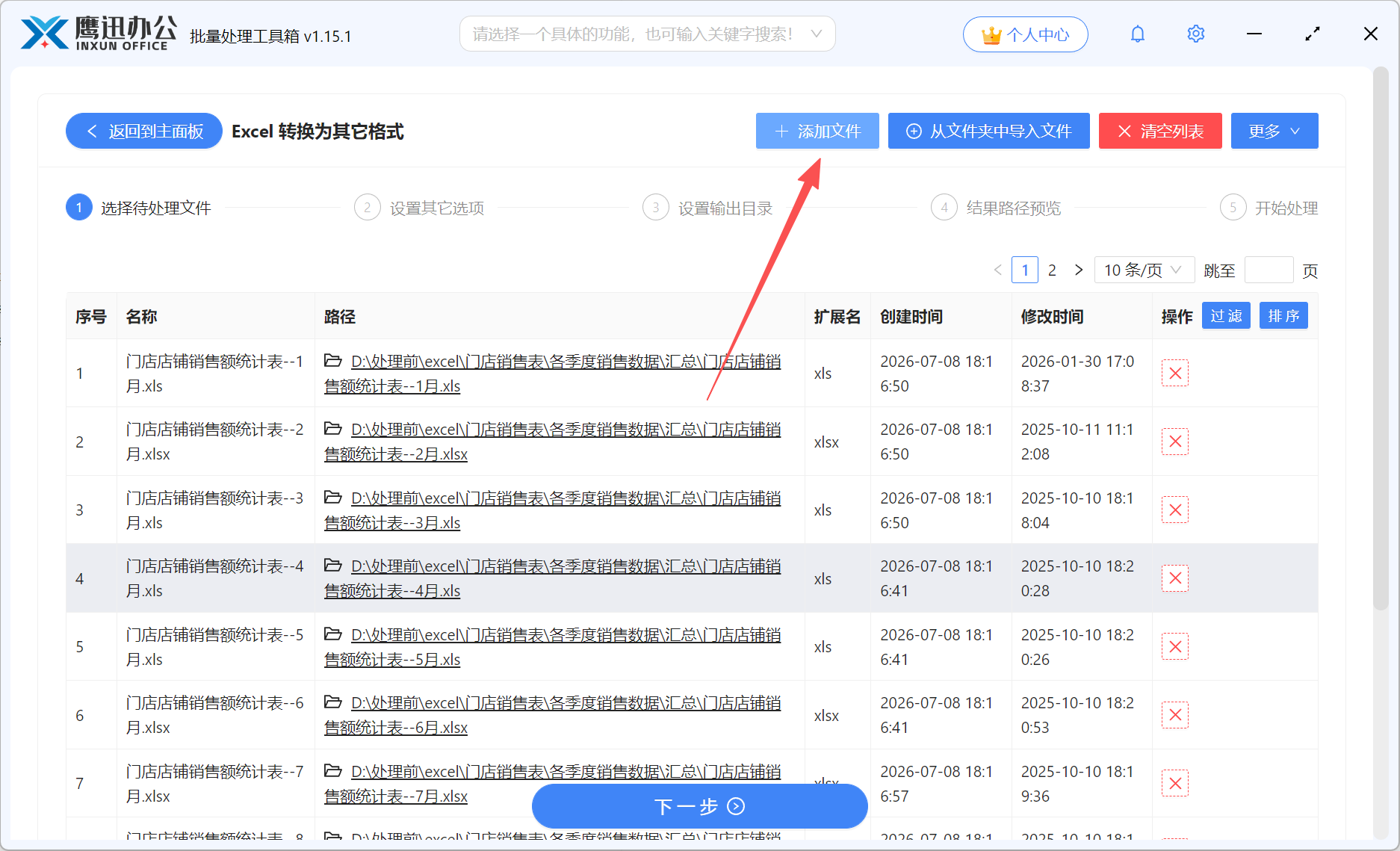Delete row 6 (6月.xlsx) with red X
The width and height of the screenshot is (1400, 851).
click(x=1174, y=715)
